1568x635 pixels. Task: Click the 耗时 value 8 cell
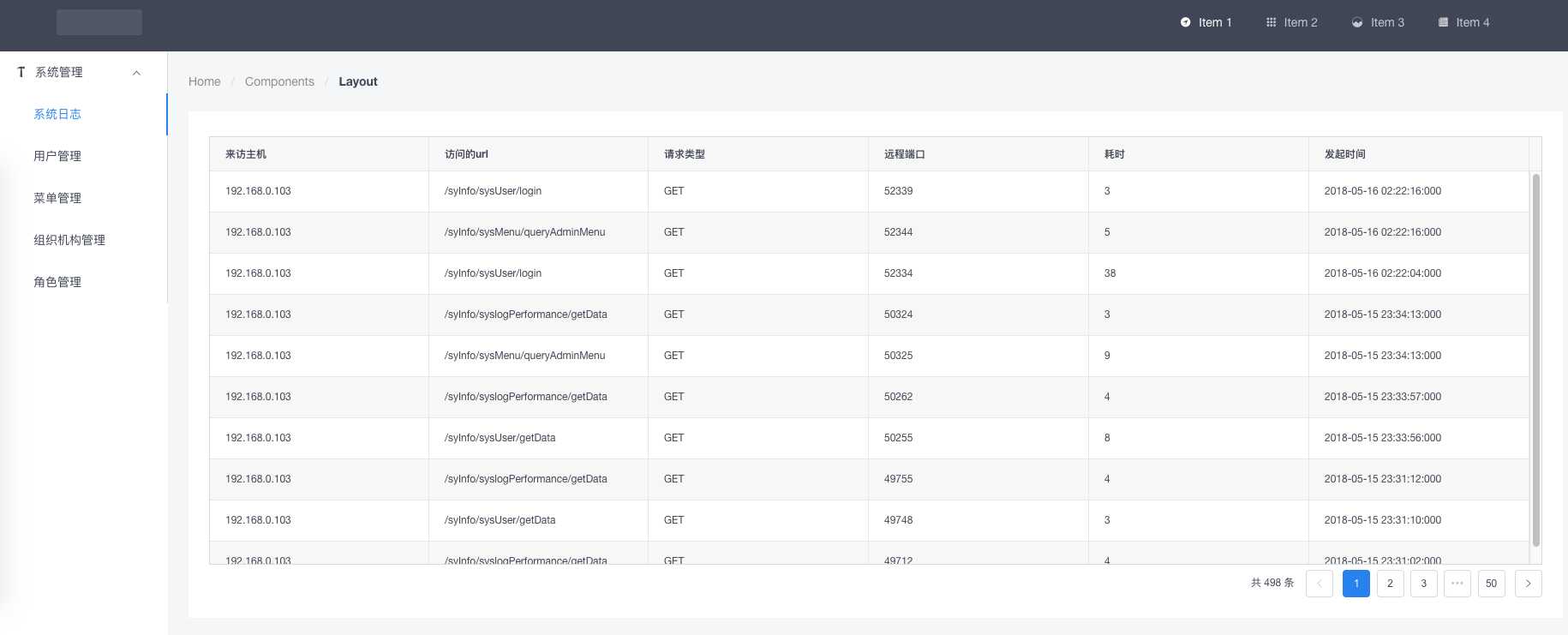click(1199, 438)
